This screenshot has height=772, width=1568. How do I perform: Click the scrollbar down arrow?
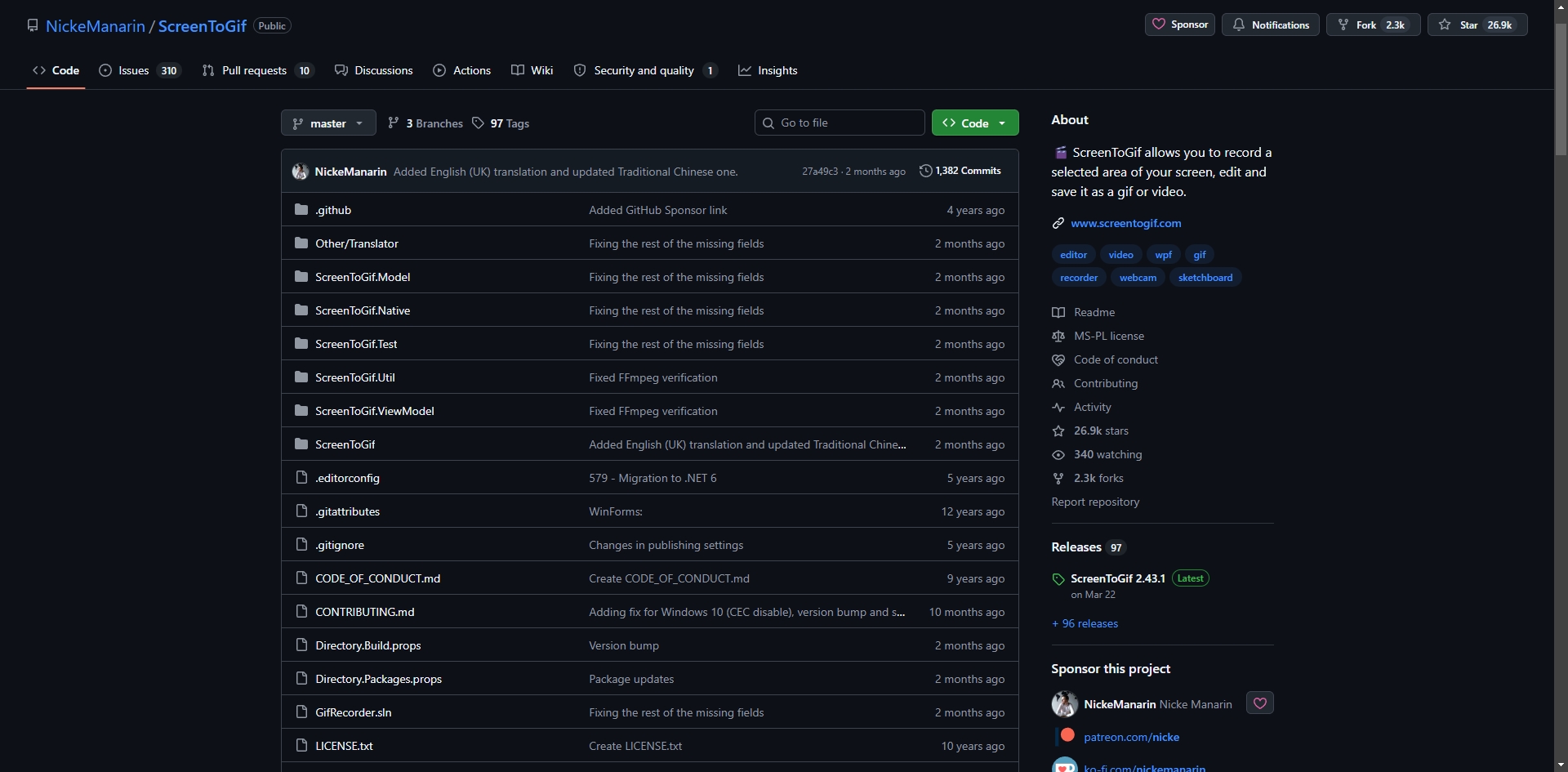click(1561, 765)
